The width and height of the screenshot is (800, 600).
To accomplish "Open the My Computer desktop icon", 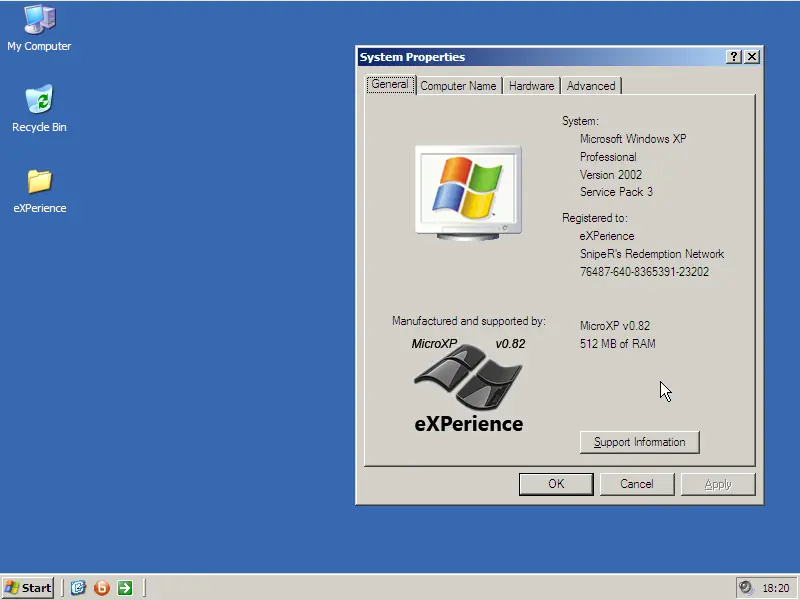I will pyautogui.click(x=39, y=29).
